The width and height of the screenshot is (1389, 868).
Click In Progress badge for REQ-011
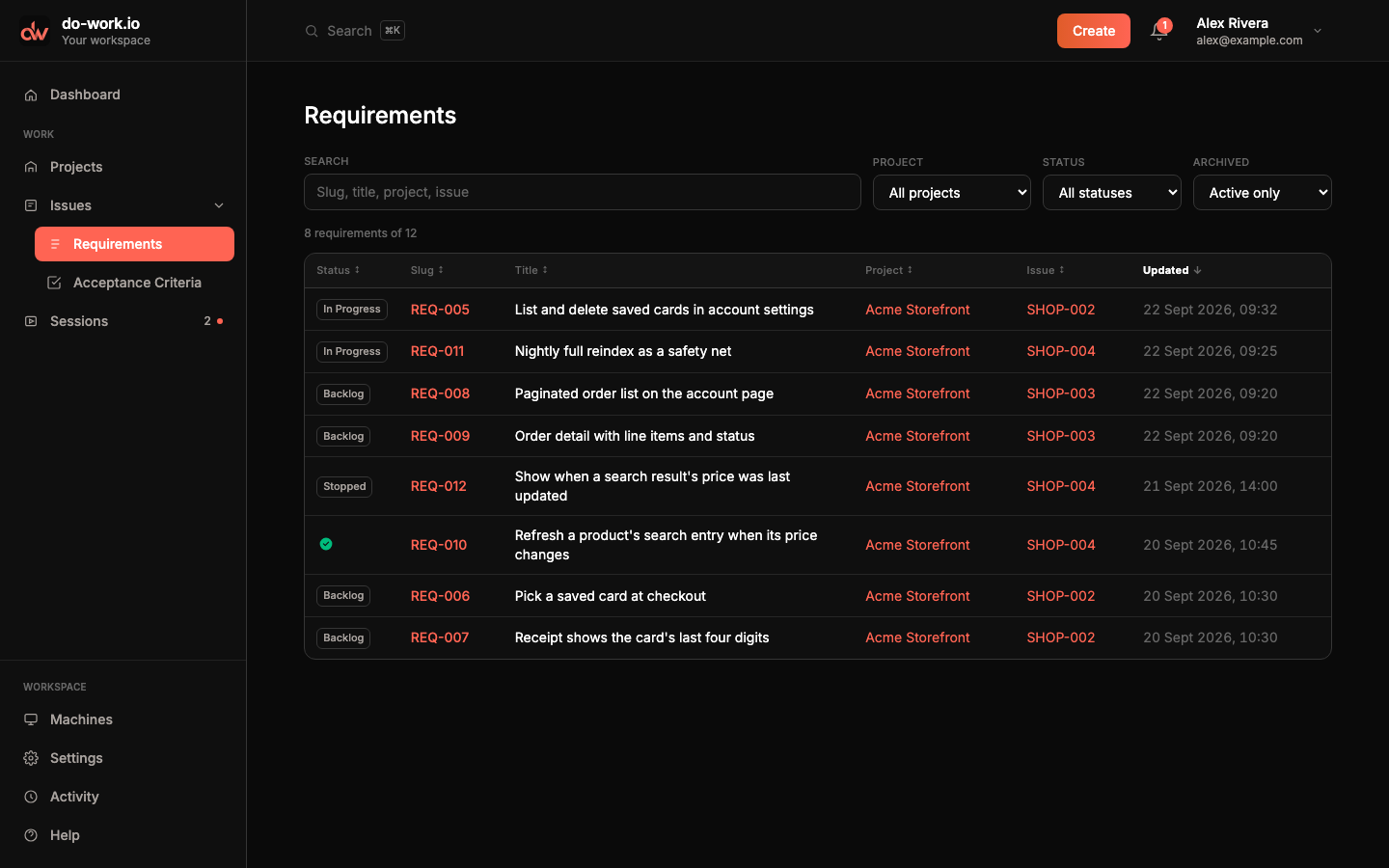click(352, 351)
